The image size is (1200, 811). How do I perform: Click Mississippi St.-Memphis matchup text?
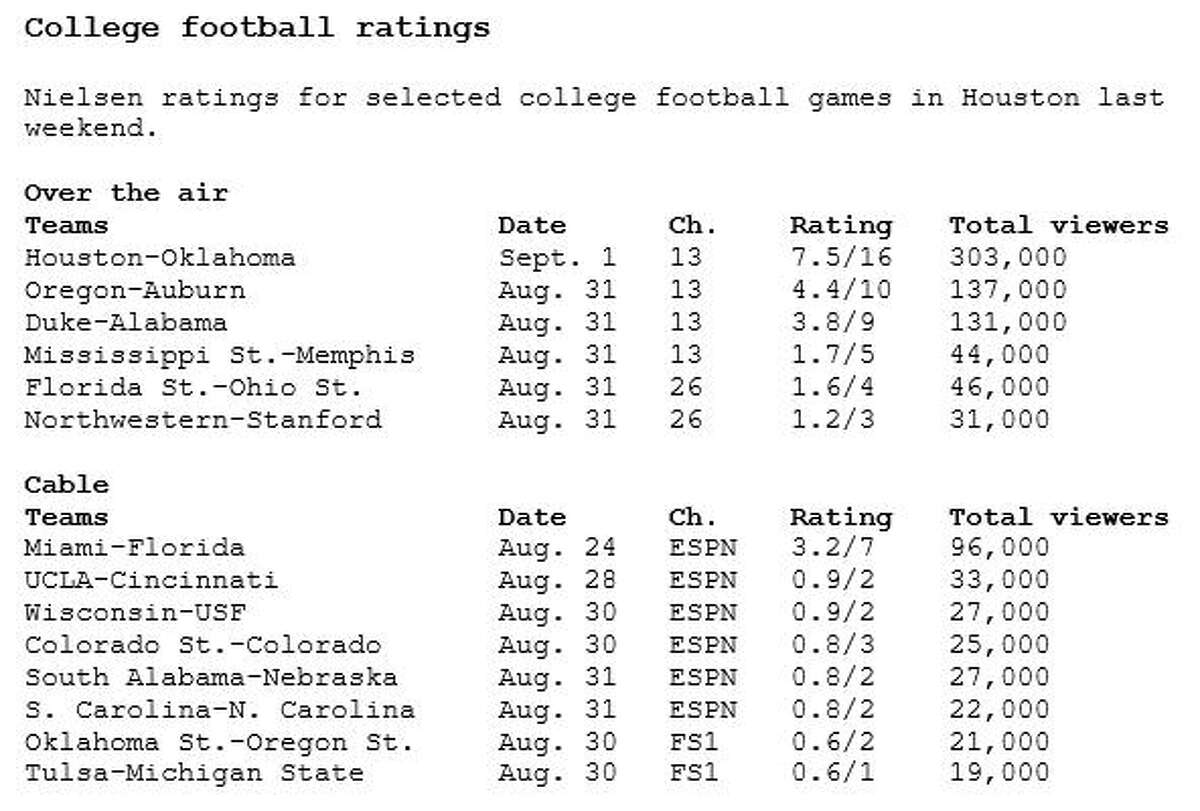click(219, 355)
